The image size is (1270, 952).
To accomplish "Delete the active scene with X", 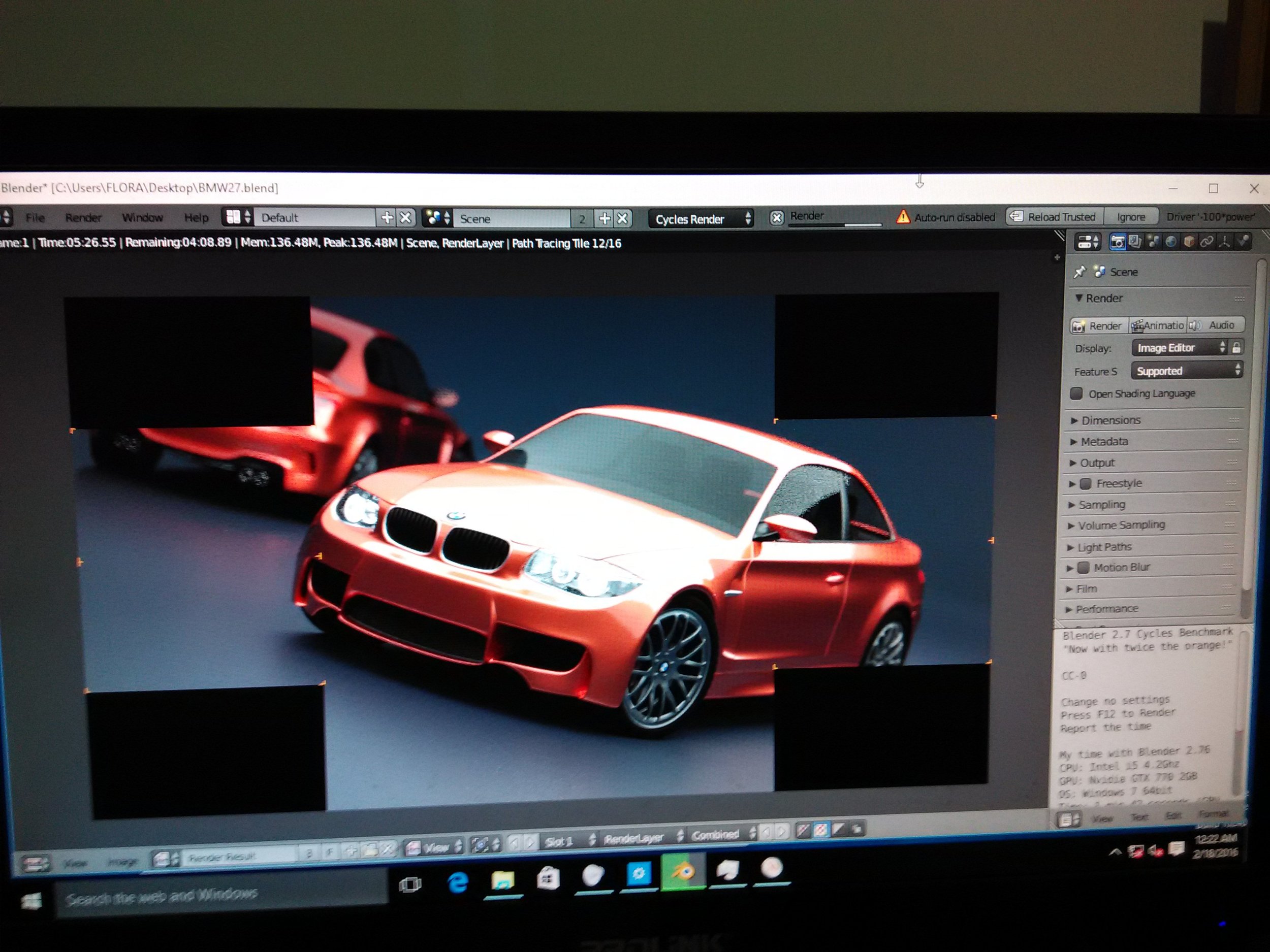I will (622, 218).
